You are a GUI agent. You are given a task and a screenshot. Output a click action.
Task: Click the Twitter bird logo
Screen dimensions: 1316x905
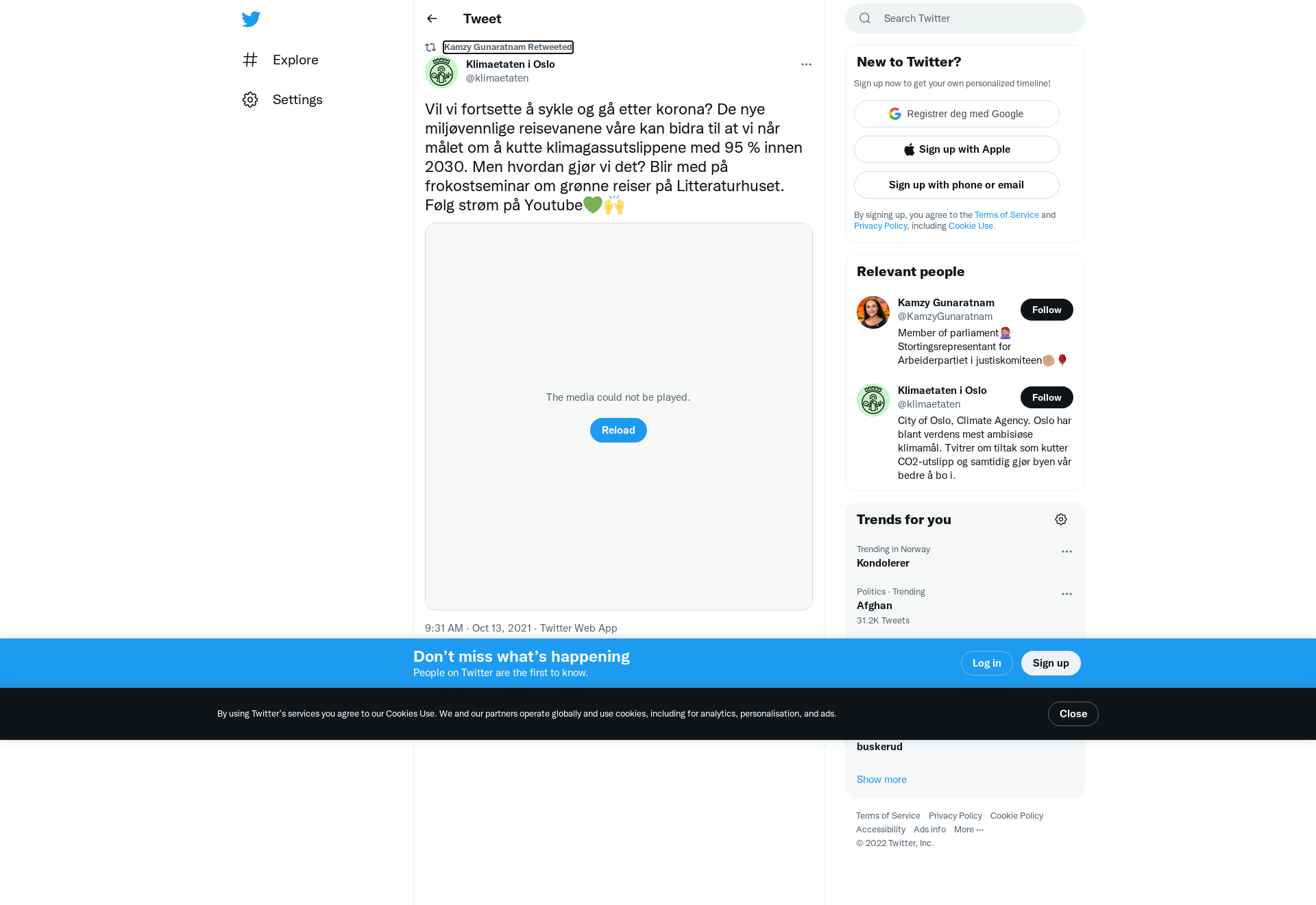(x=251, y=18)
